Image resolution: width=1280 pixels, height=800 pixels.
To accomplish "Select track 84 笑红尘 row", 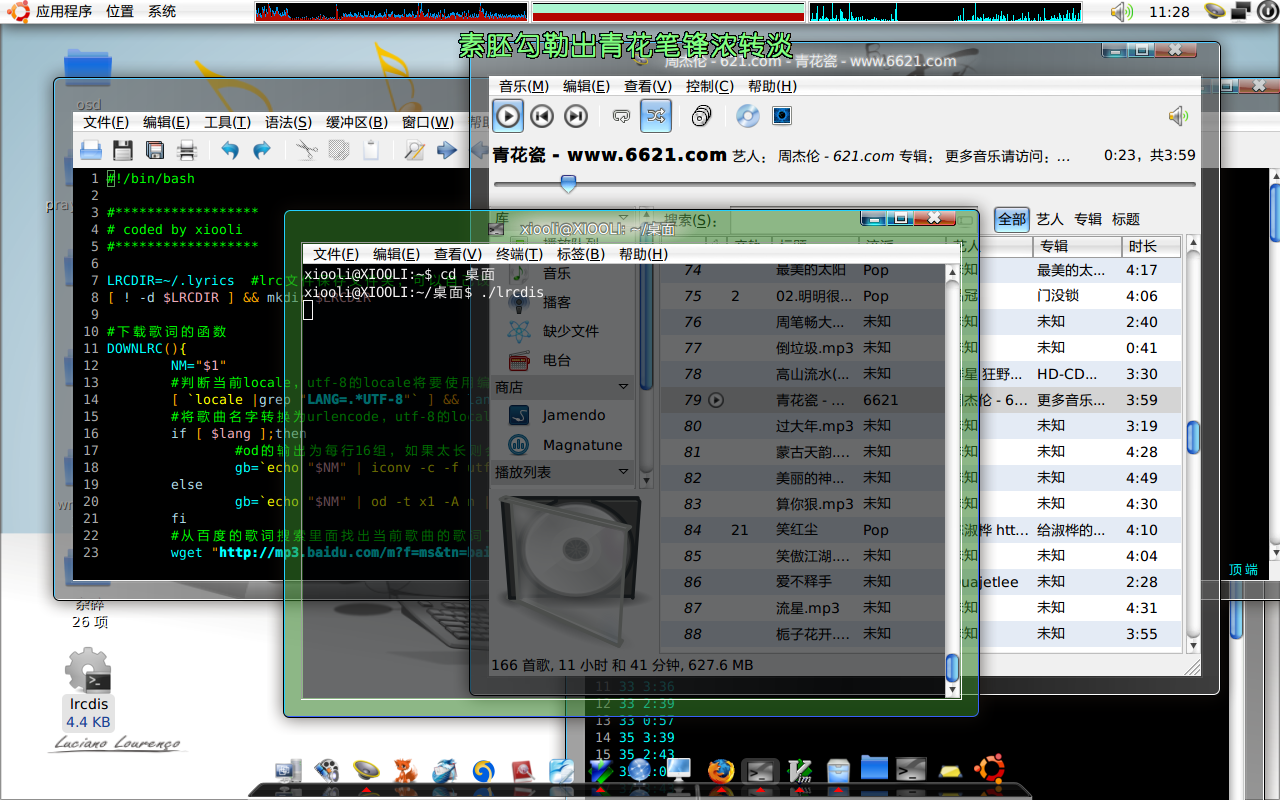I will (x=921, y=530).
